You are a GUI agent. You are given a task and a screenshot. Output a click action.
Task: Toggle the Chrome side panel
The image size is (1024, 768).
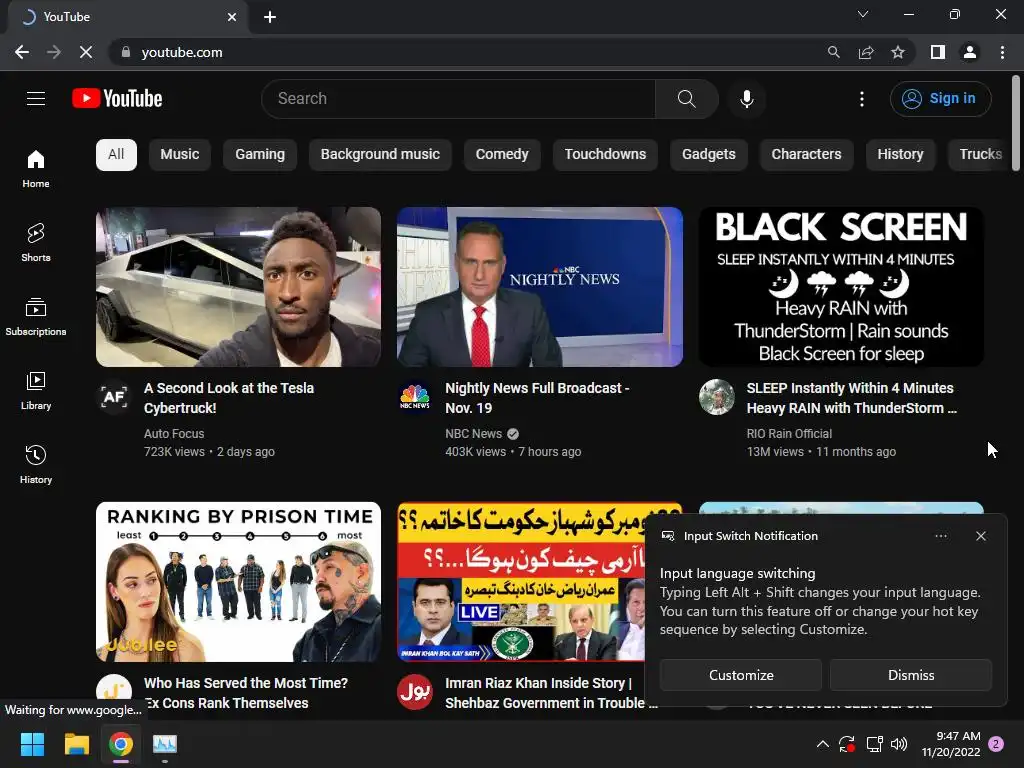click(x=938, y=52)
